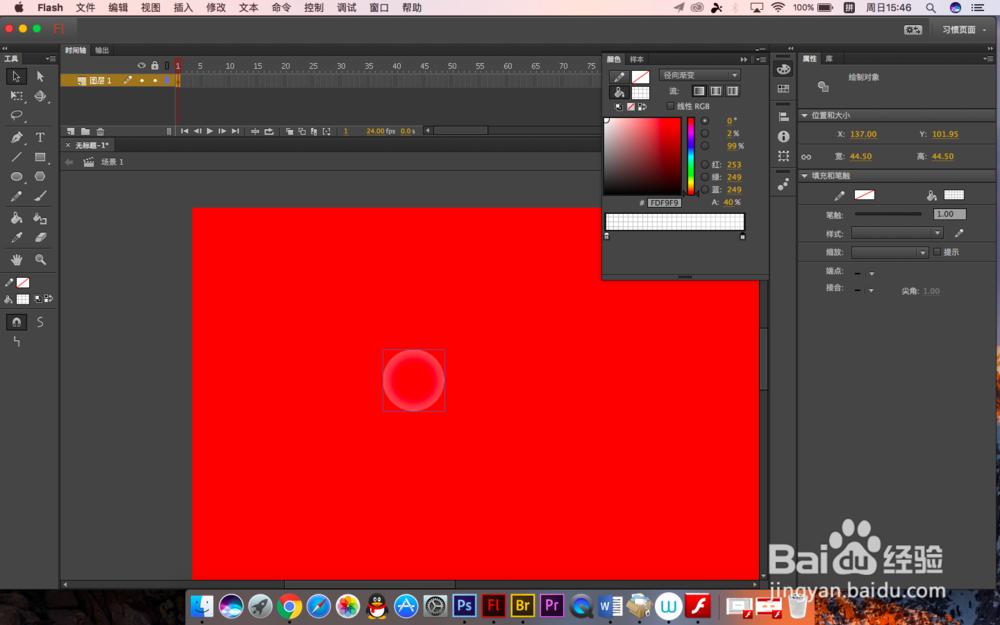
Task: Open the Color panel options menu
Action: point(761,59)
